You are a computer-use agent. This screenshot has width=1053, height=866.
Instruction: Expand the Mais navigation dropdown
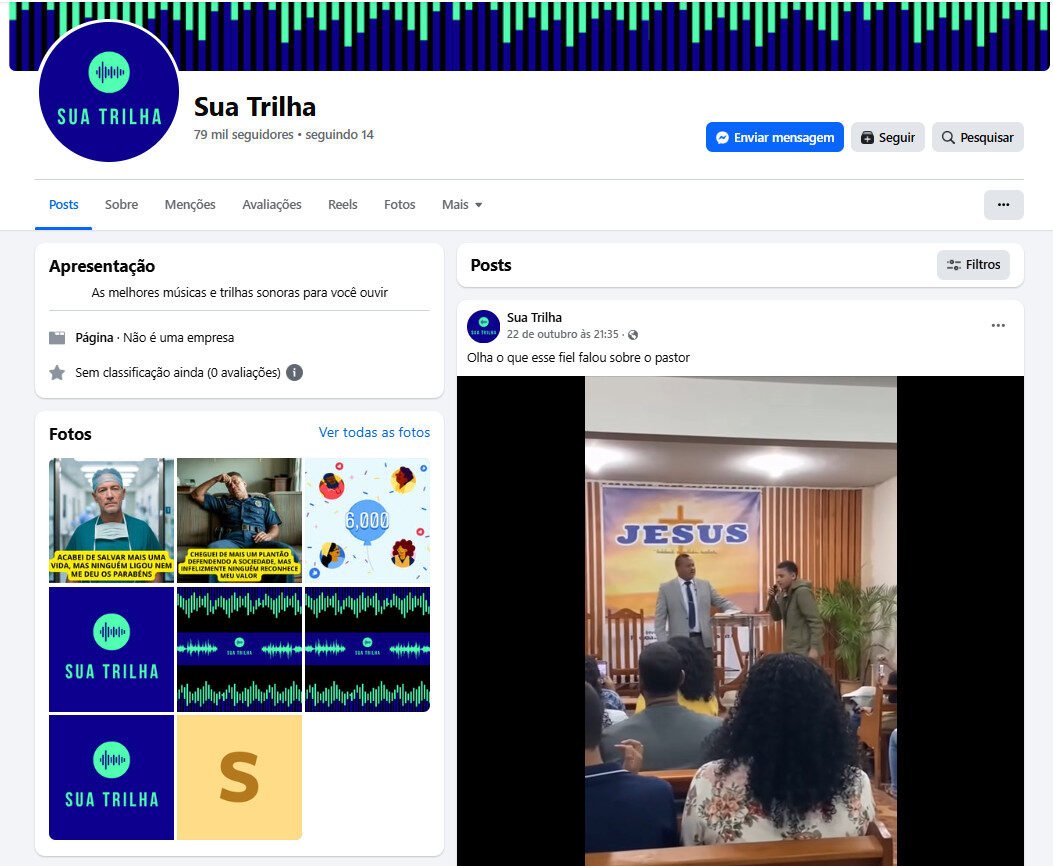461,204
